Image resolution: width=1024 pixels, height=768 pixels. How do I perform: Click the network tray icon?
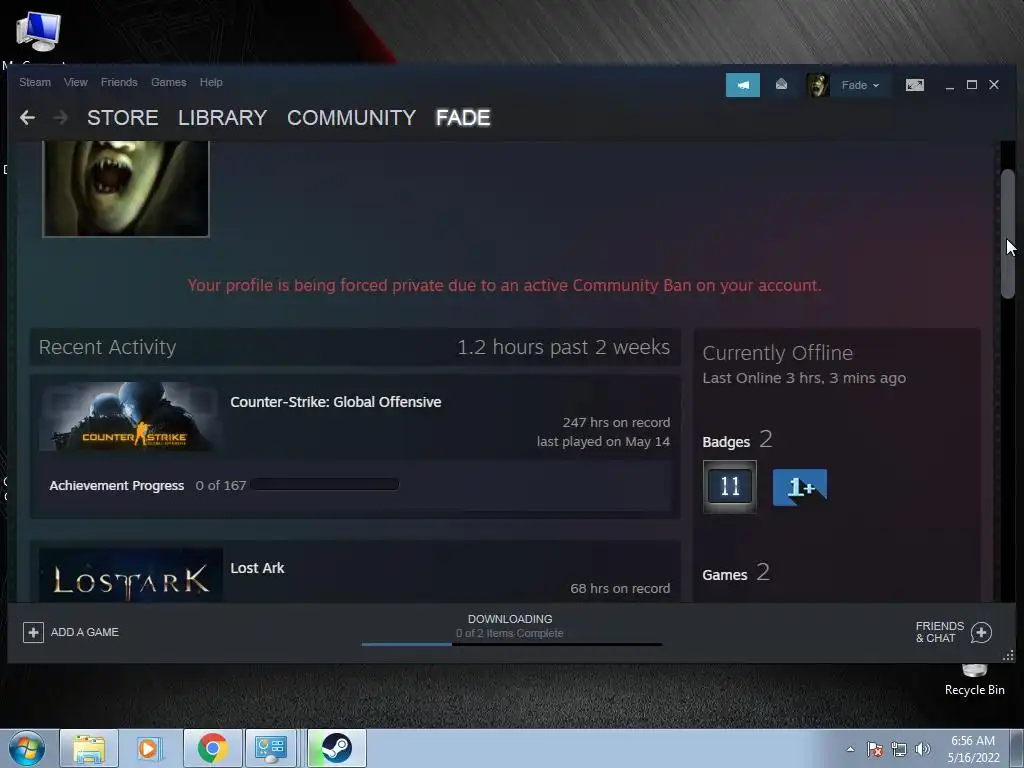click(x=899, y=749)
